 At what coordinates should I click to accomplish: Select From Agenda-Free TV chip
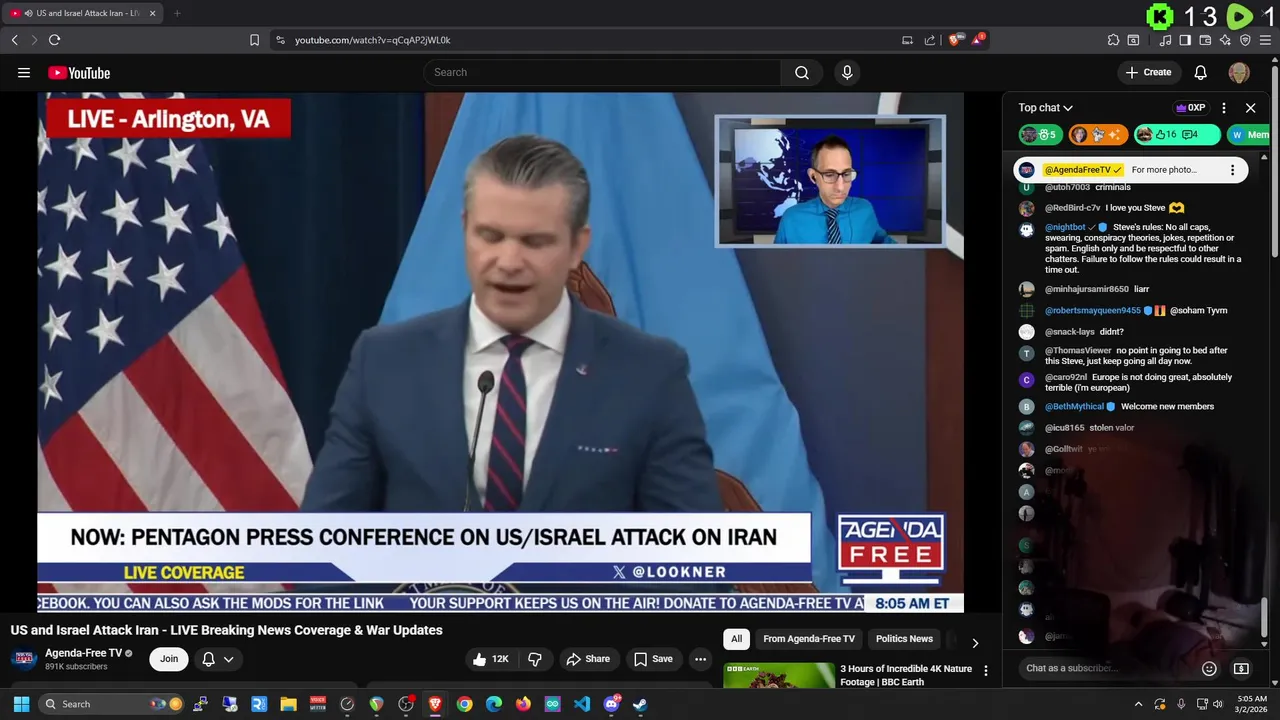click(809, 639)
